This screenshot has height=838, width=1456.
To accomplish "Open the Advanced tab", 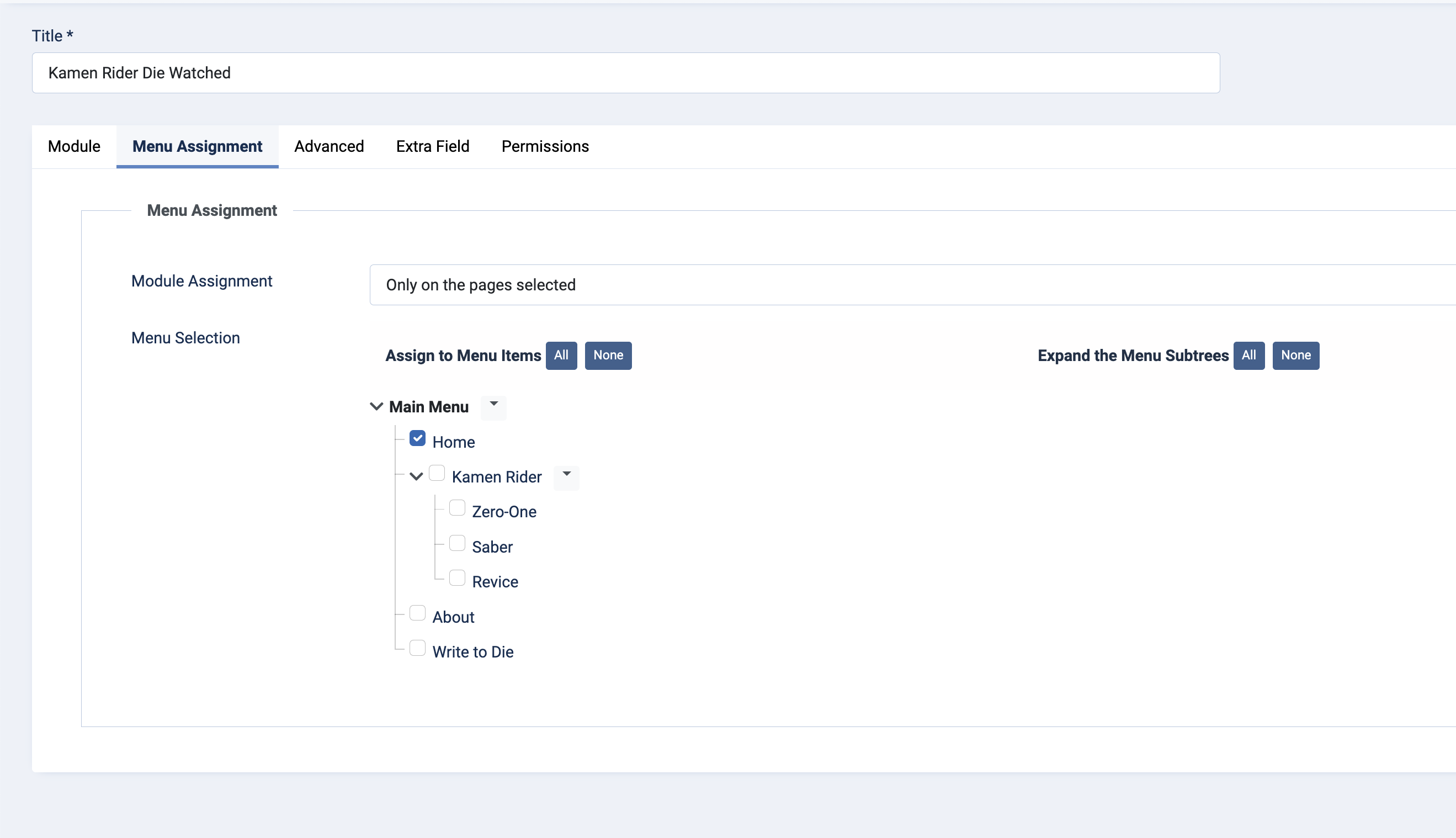I will pos(329,146).
